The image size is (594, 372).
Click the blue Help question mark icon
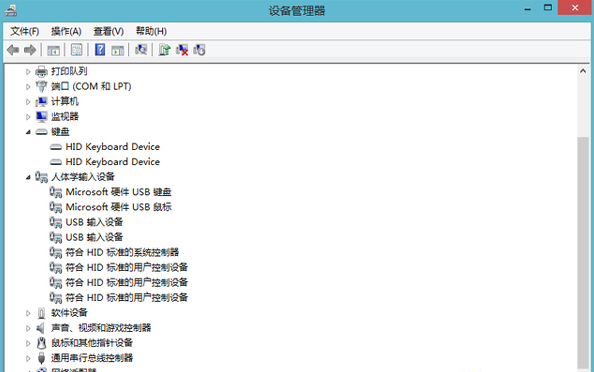coord(100,50)
